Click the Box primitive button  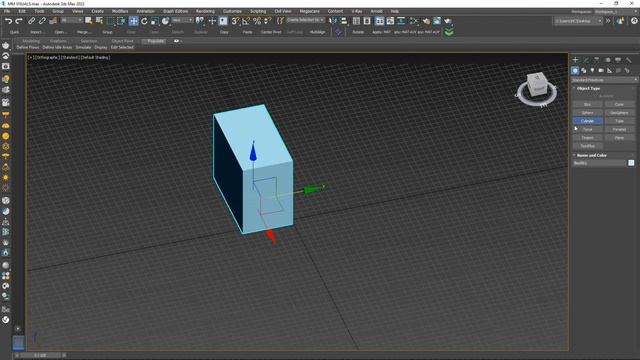pyautogui.click(x=587, y=104)
